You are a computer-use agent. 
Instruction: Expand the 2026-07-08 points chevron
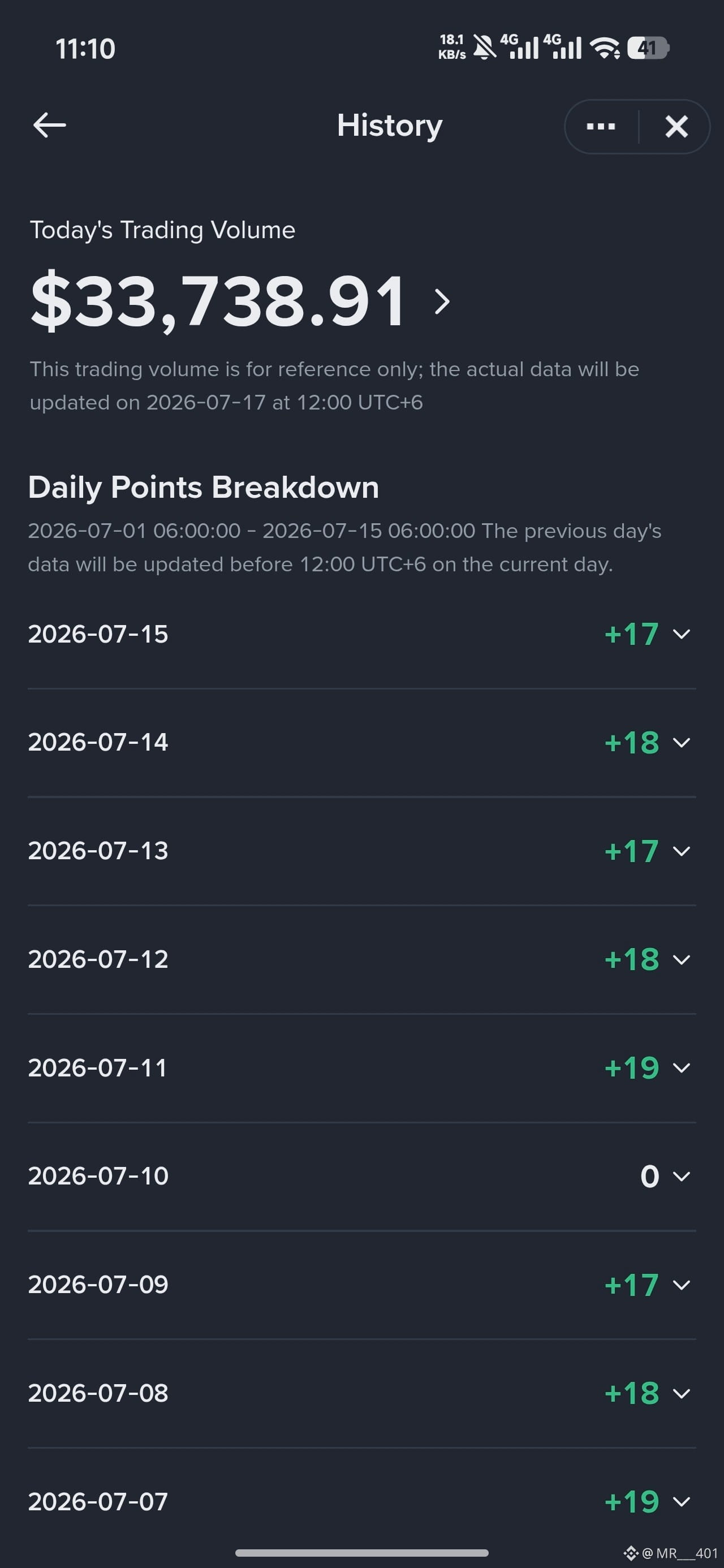pos(682,1393)
